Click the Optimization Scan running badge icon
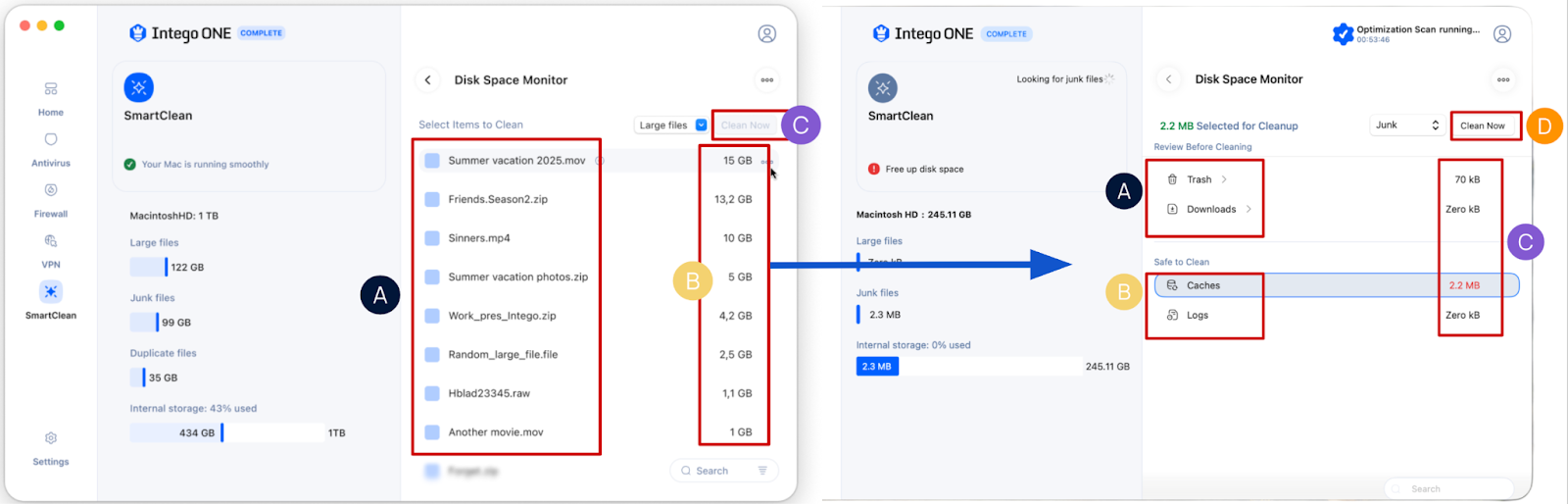The height and width of the screenshot is (504, 1568). coord(1343,34)
